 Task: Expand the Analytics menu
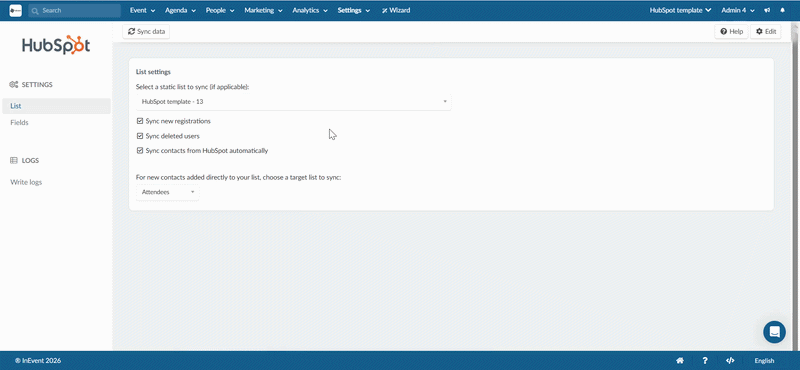(x=309, y=10)
